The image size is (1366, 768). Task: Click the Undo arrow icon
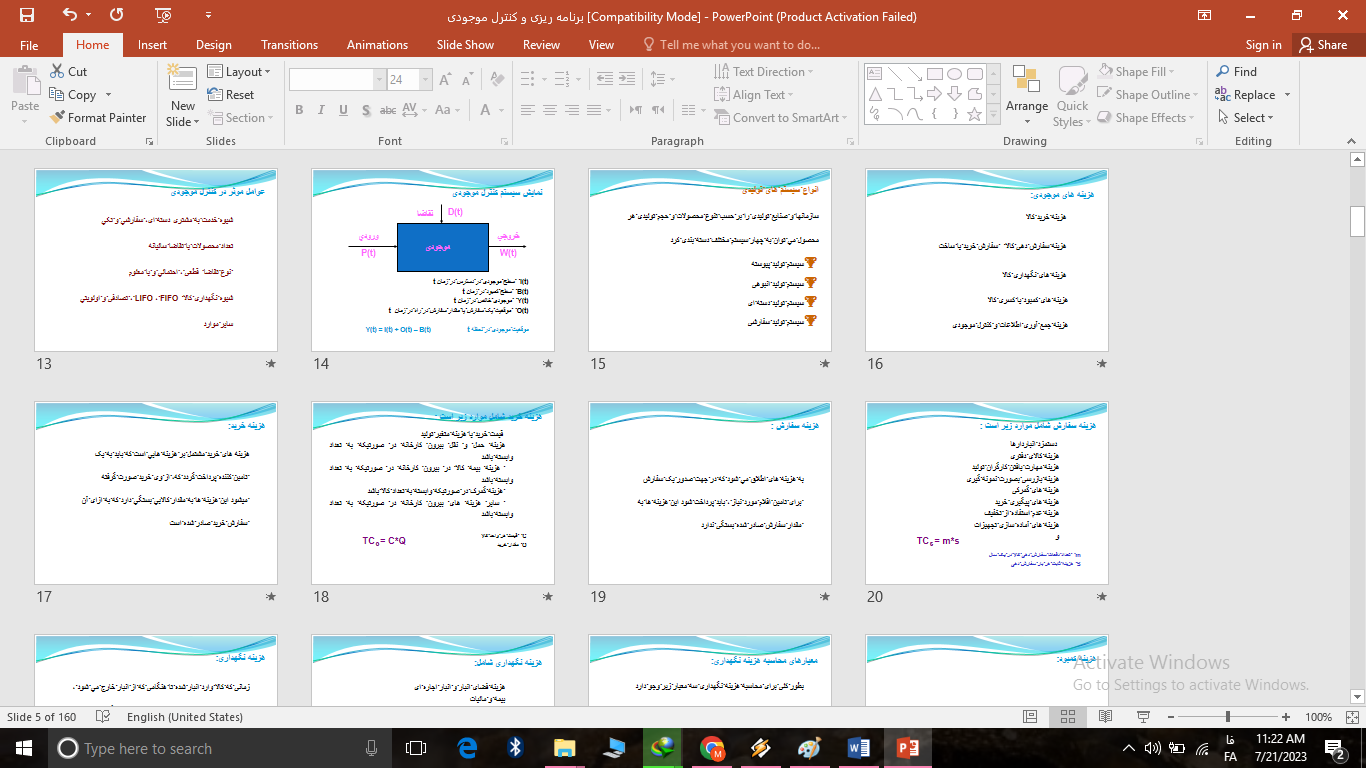pyautogui.click(x=69, y=15)
